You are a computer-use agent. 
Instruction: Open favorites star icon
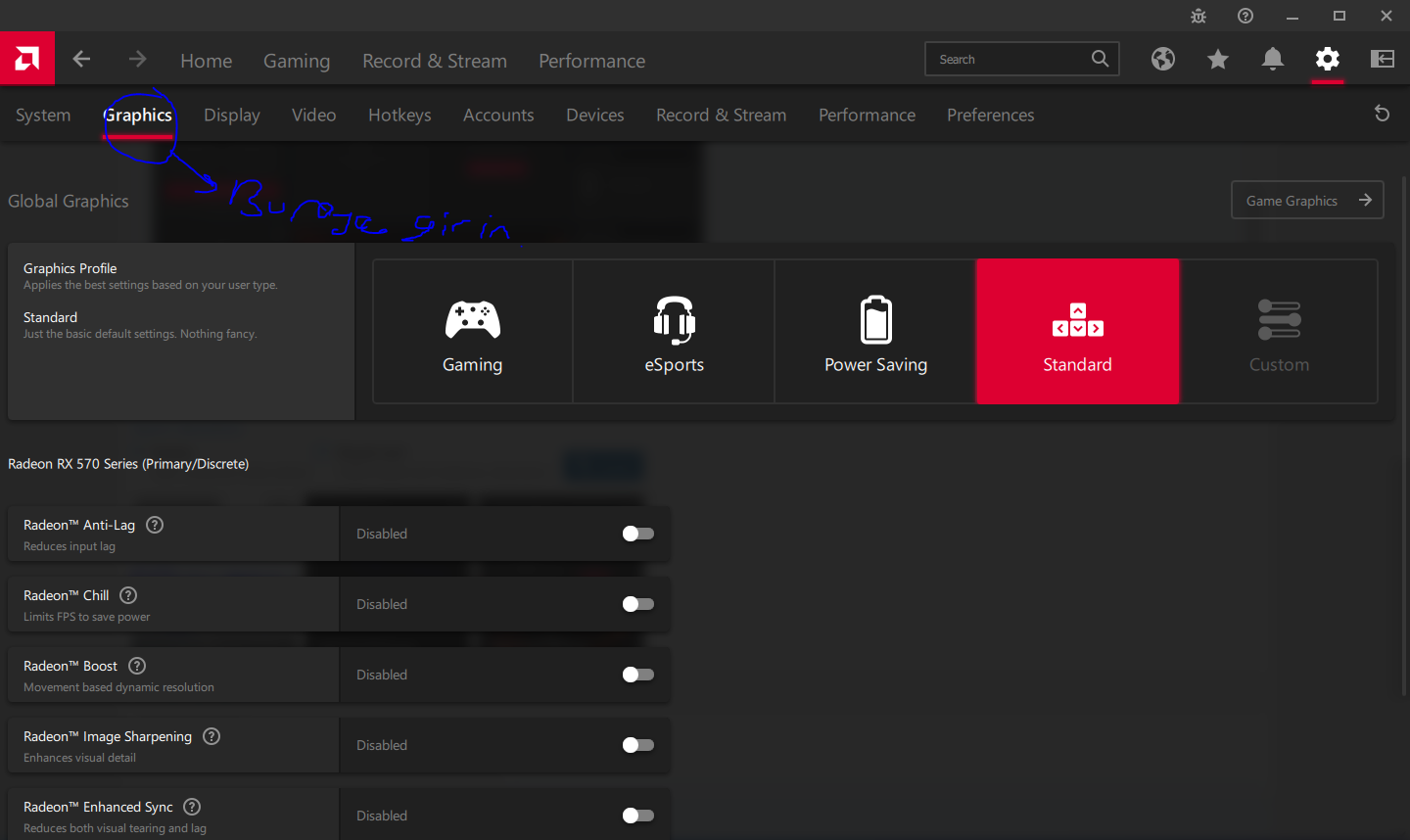pos(1218,59)
